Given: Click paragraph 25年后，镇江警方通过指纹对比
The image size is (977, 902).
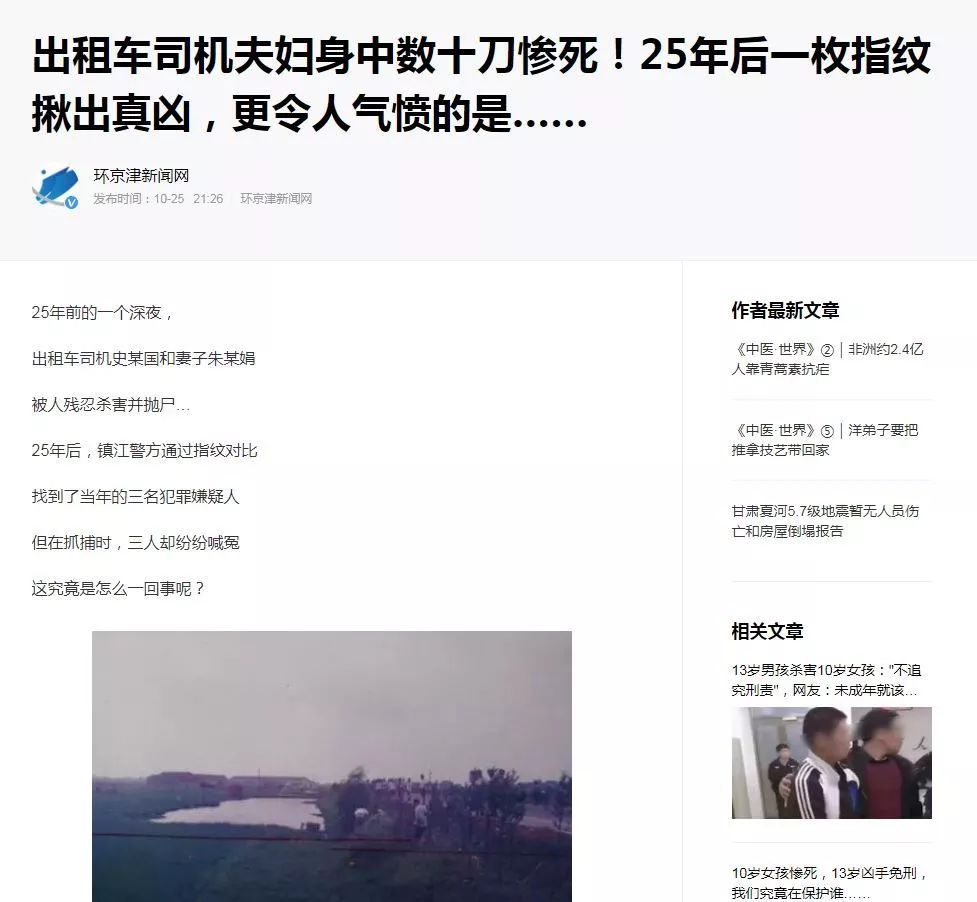Looking at the screenshot, I should 145,451.
